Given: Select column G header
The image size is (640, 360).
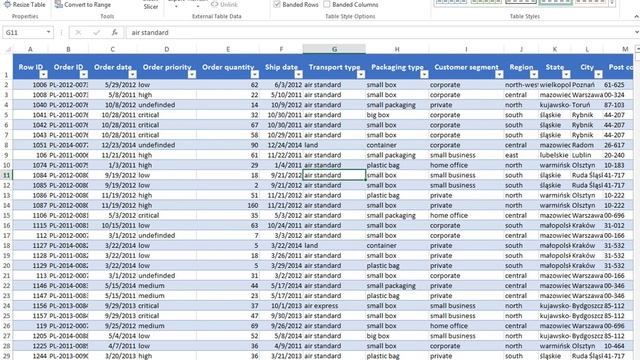Looking at the screenshot, I should coord(334,49).
